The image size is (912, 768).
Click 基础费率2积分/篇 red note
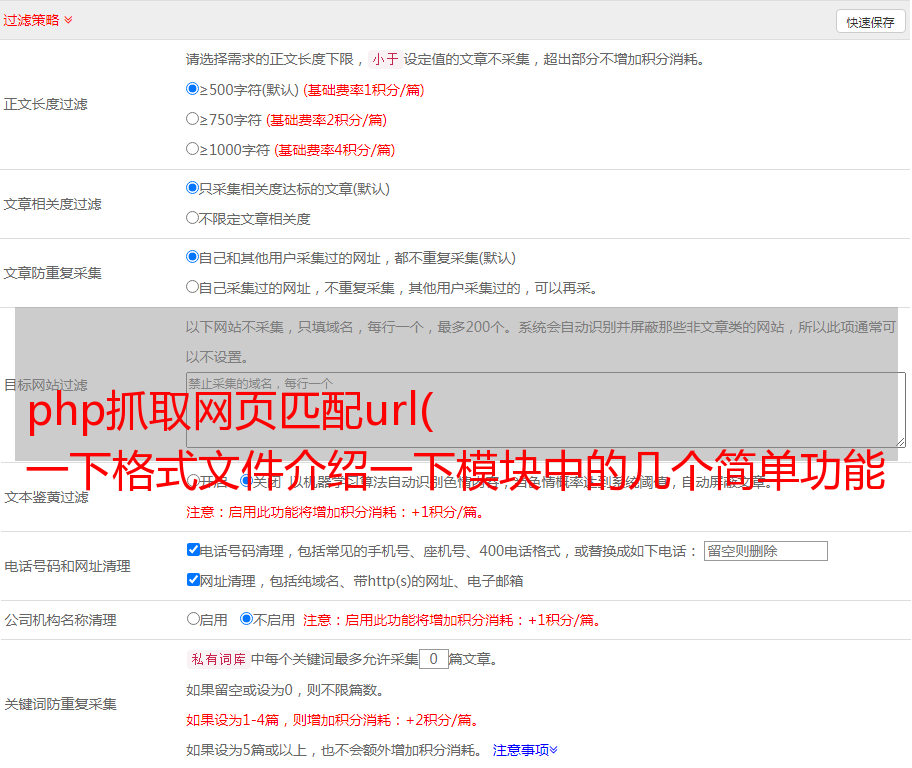click(x=326, y=120)
